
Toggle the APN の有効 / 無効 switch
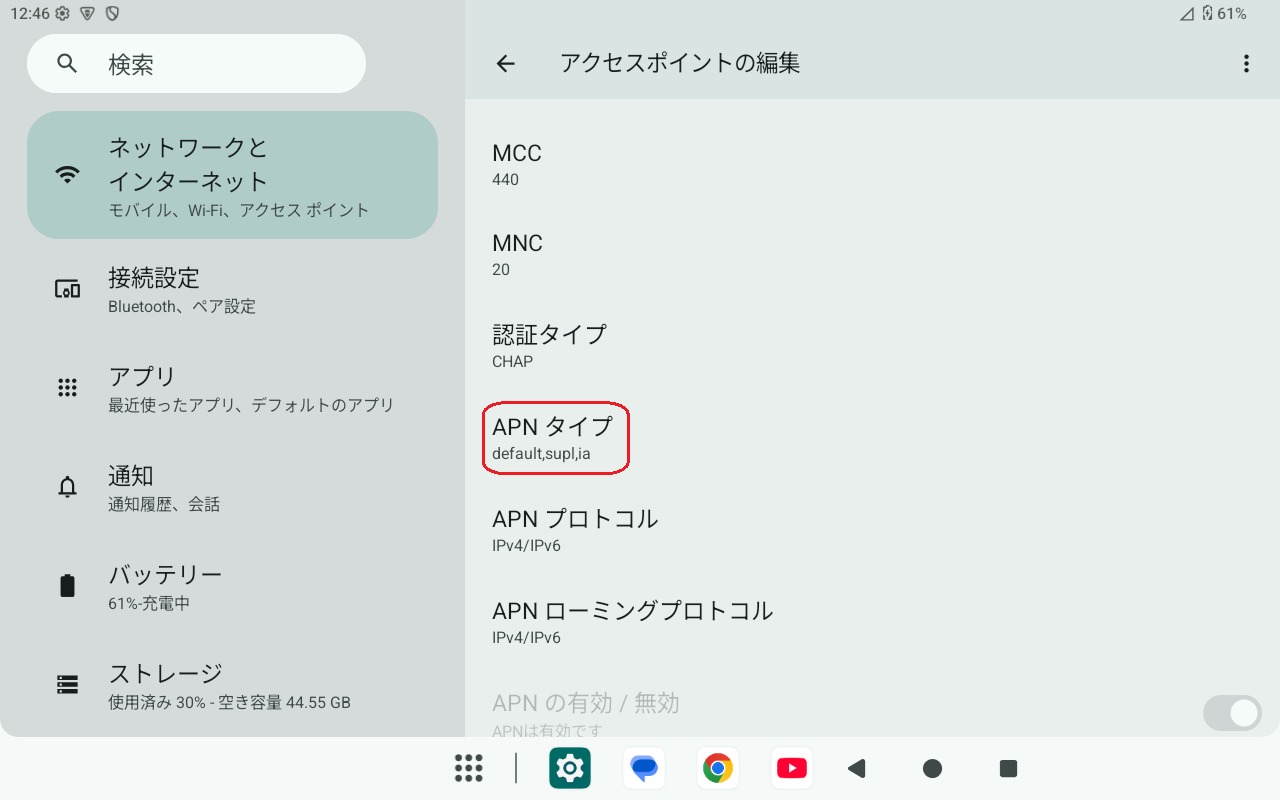tap(1231, 713)
